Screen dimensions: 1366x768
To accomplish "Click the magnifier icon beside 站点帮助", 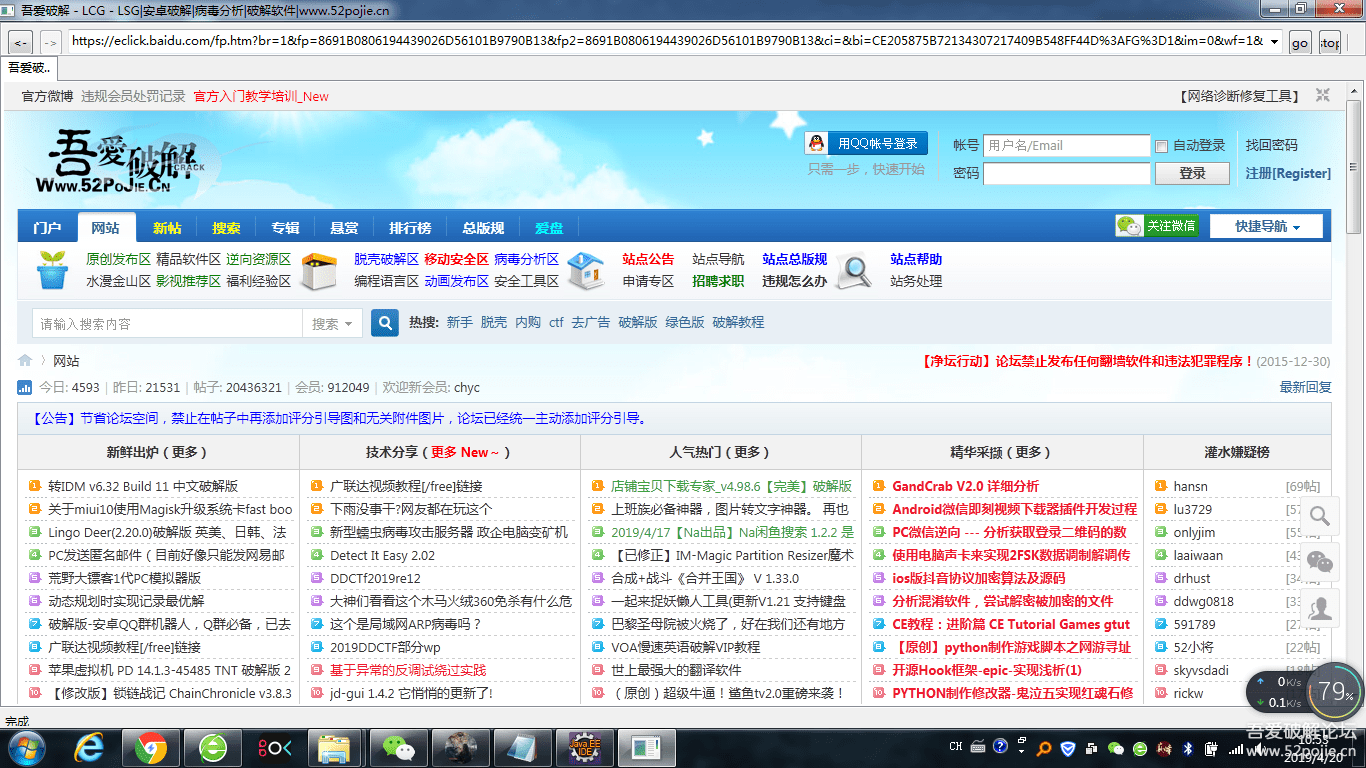I will tap(855, 270).
